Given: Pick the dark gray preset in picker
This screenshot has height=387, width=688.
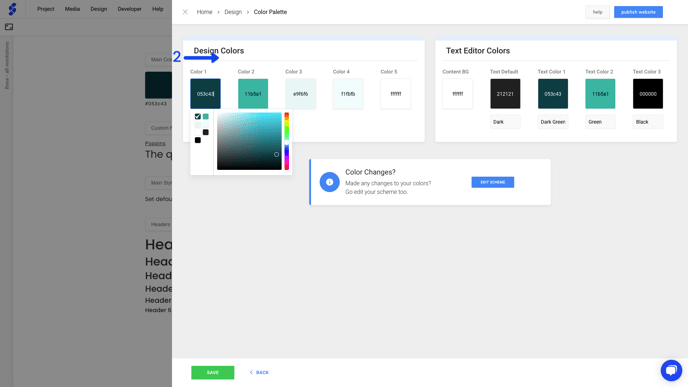Looking at the screenshot, I should (206, 132).
